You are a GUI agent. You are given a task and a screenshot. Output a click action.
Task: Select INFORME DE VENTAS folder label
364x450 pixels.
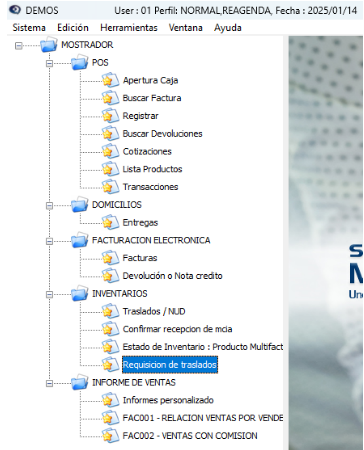coord(134,382)
